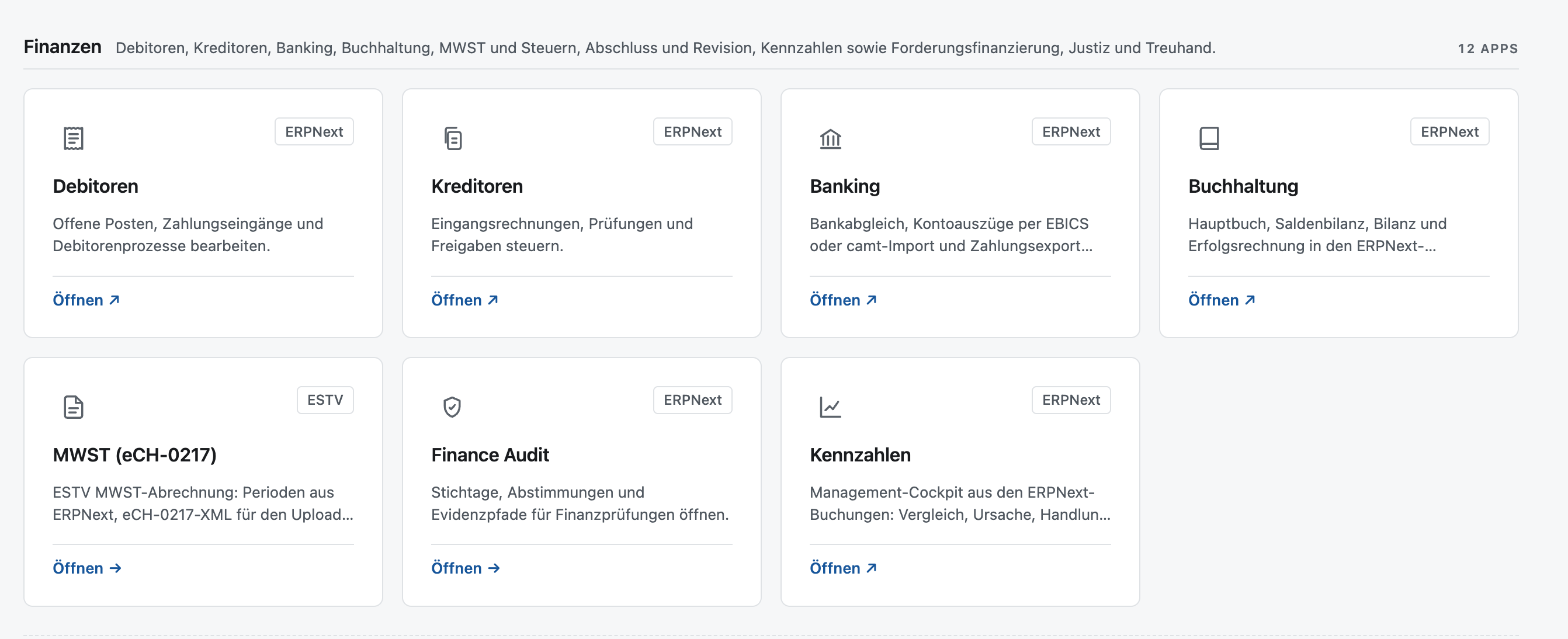This screenshot has height=639, width=1568.
Task: Select the Banking card title
Action: click(x=845, y=186)
